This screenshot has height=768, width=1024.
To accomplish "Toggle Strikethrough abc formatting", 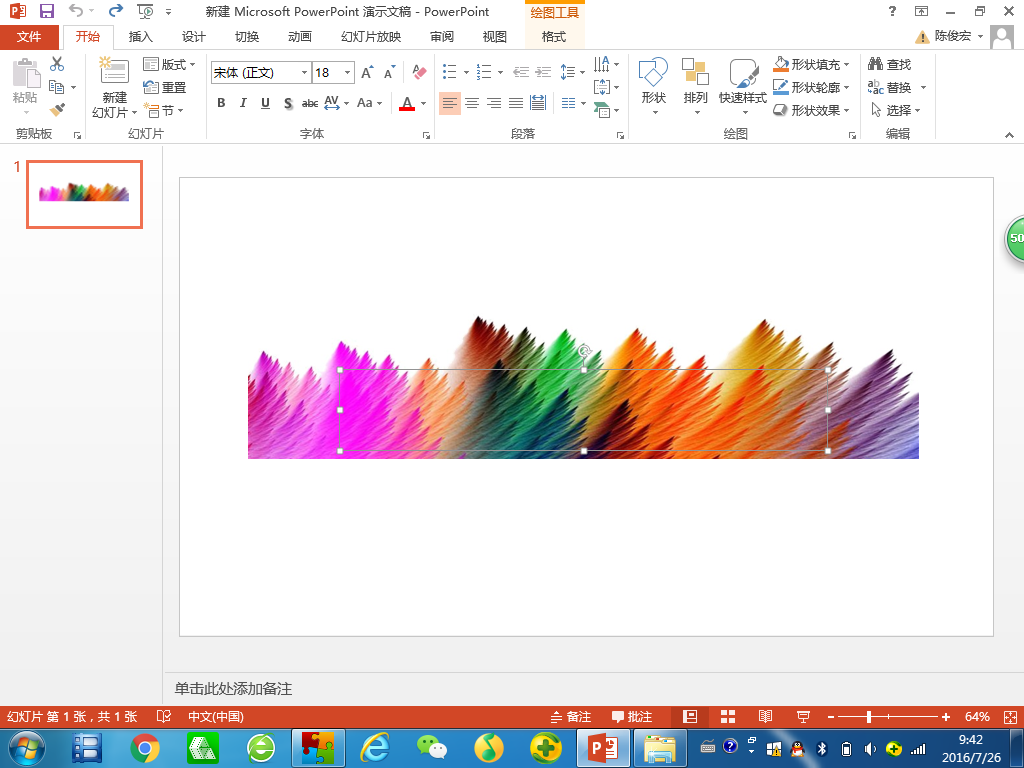I will pyautogui.click(x=310, y=103).
